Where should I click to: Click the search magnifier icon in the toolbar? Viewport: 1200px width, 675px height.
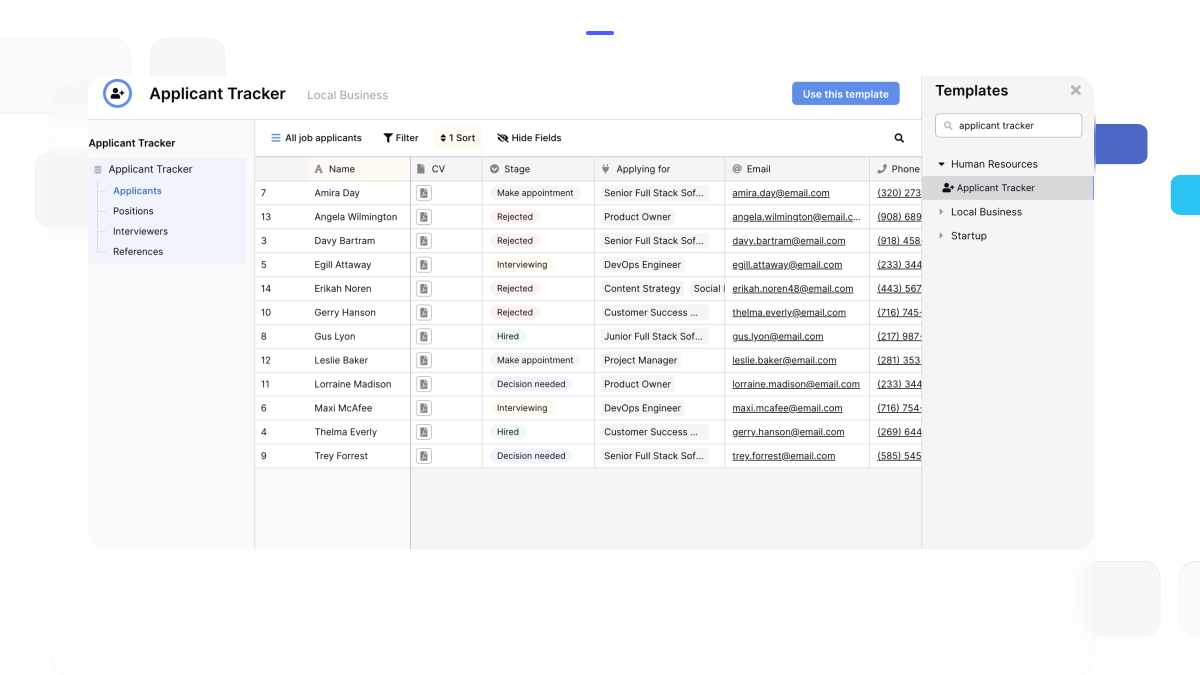click(x=899, y=138)
